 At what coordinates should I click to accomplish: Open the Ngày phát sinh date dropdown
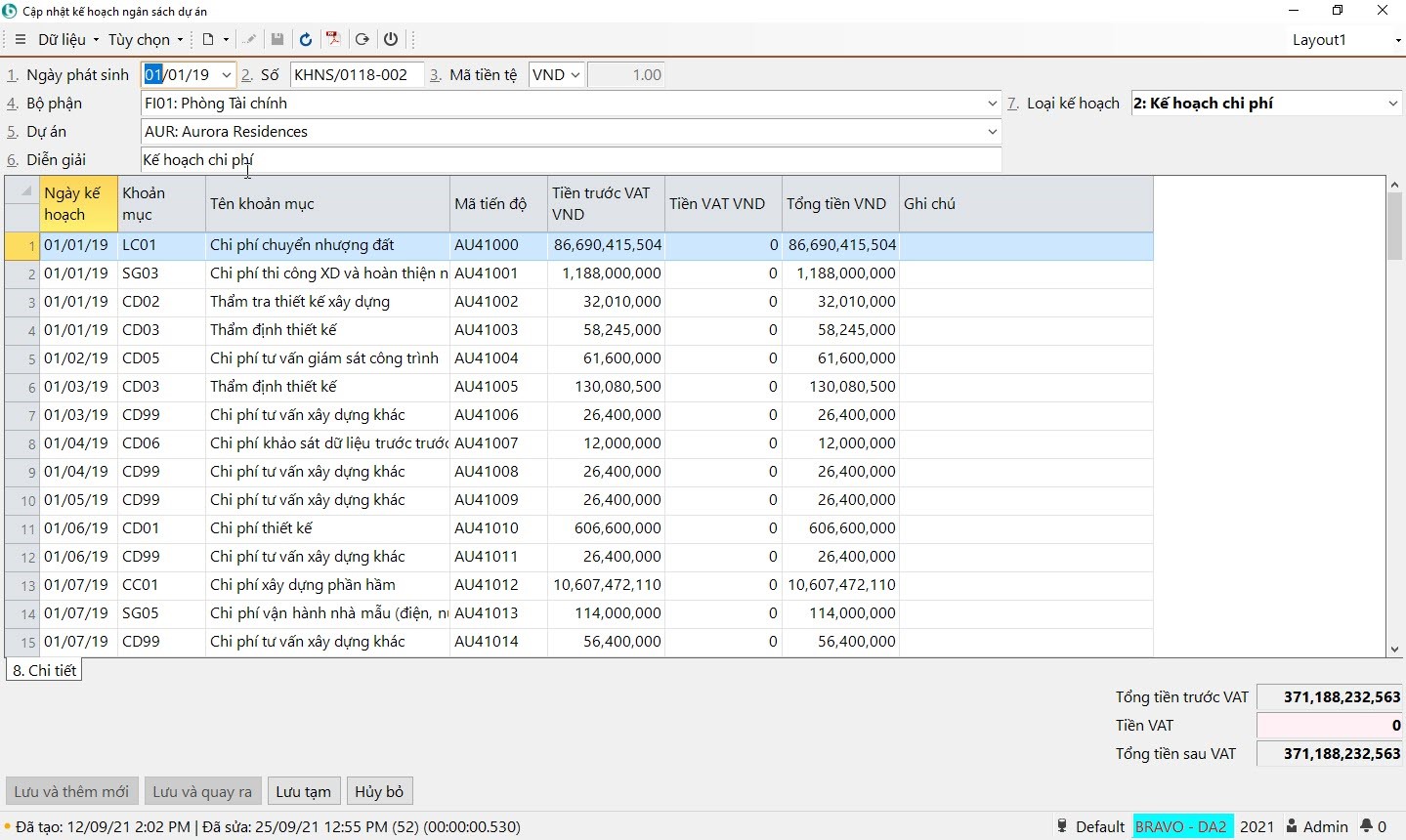(x=227, y=75)
